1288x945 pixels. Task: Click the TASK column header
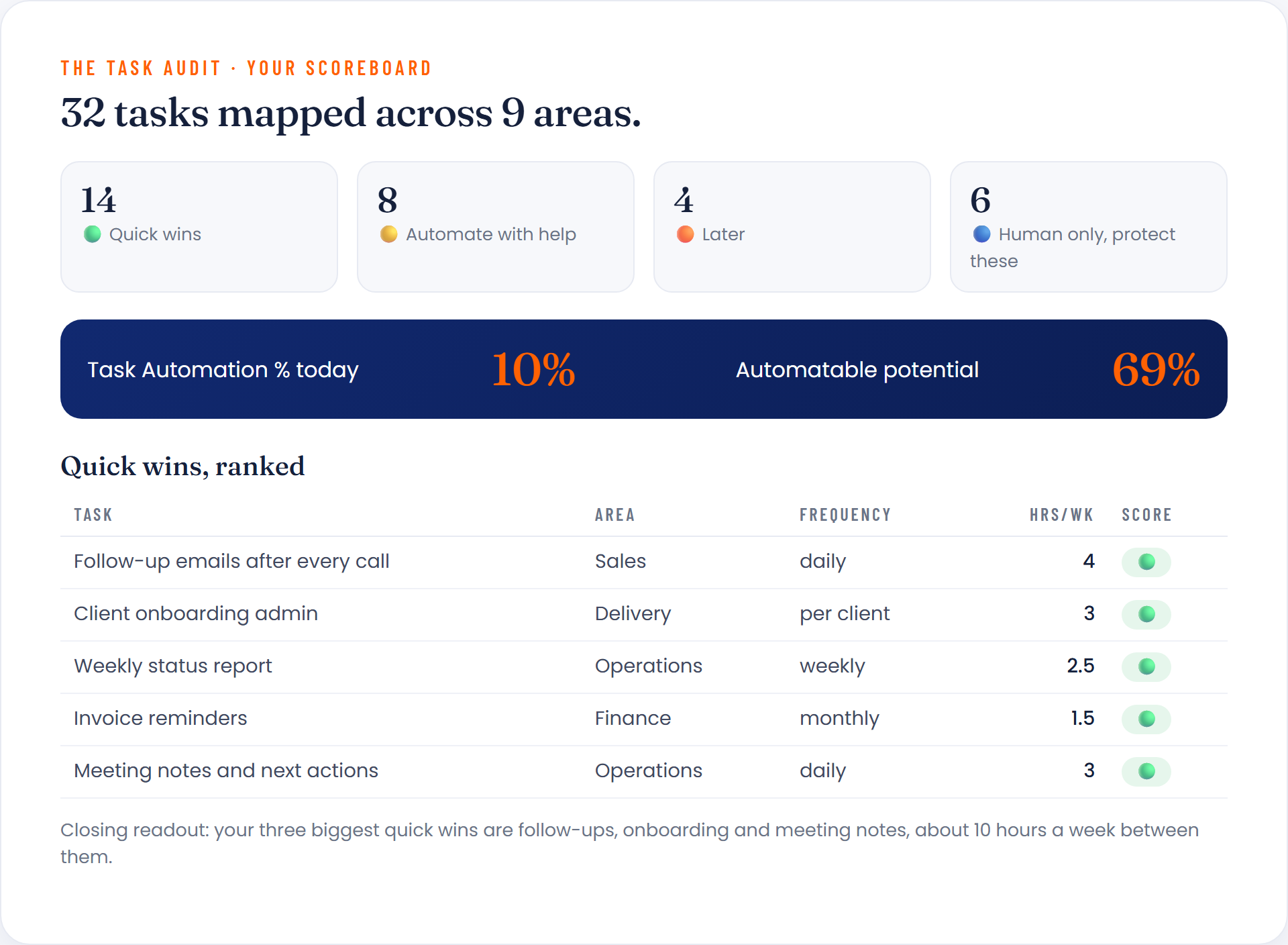[93, 515]
